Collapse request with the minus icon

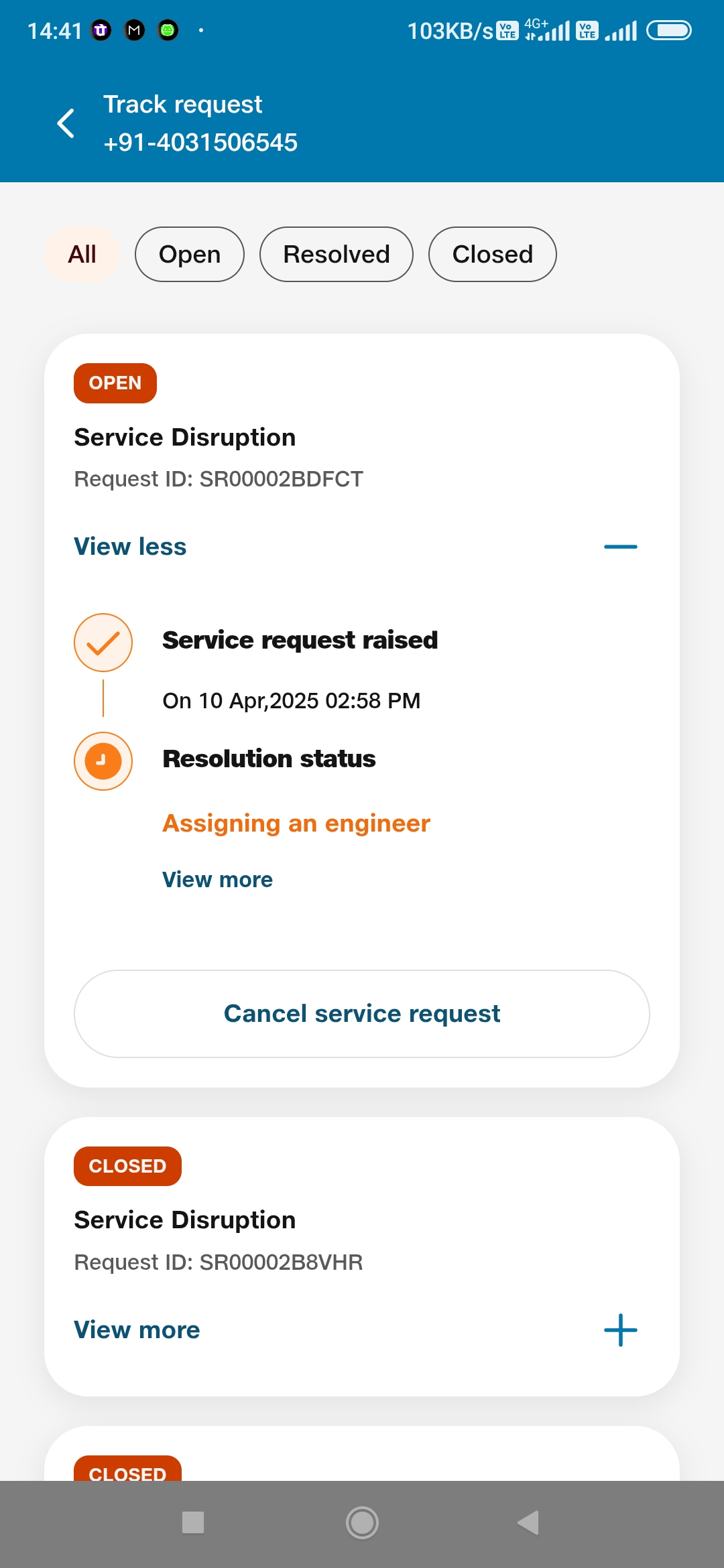[x=621, y=547]
